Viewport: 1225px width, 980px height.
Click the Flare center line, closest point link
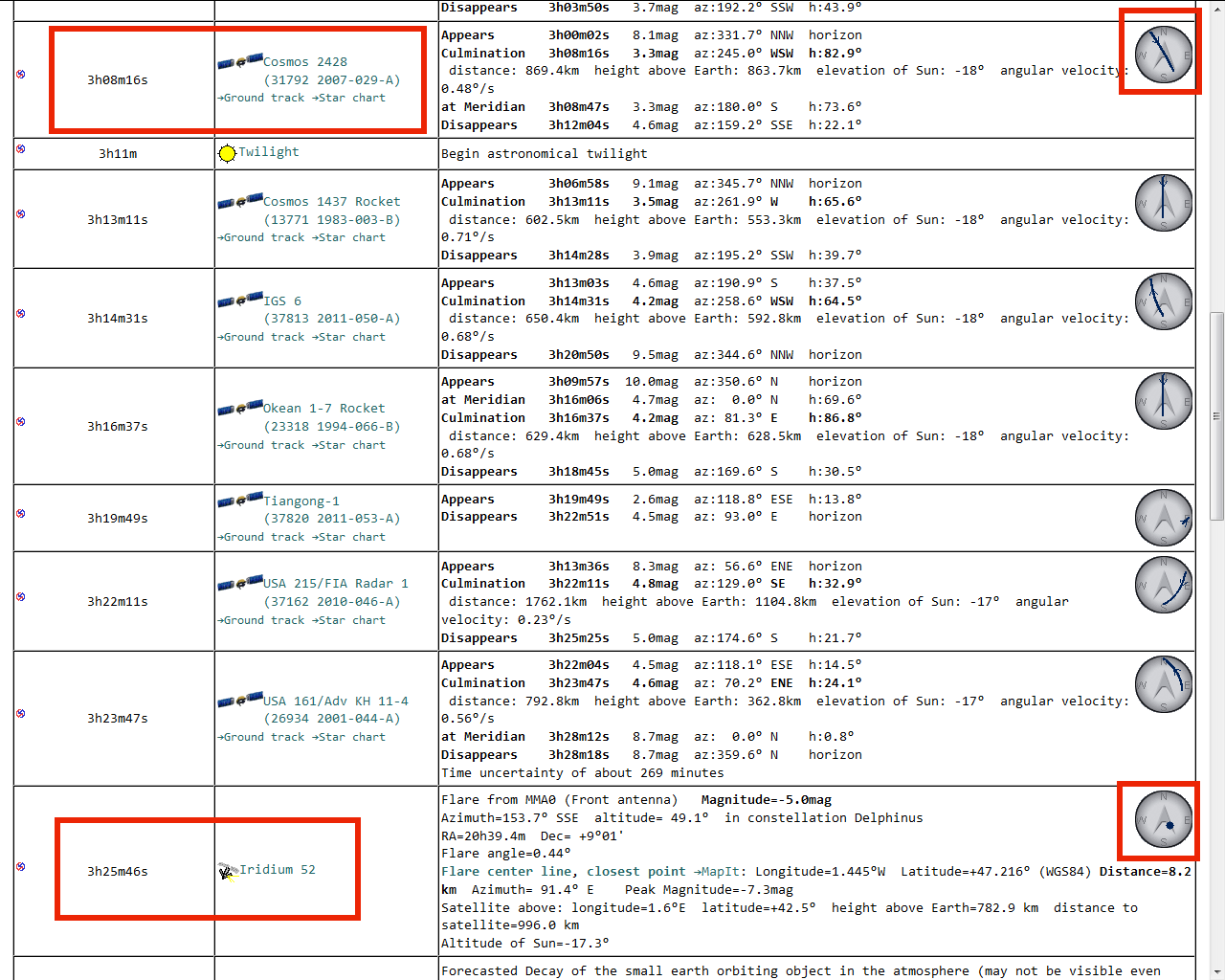563,872
